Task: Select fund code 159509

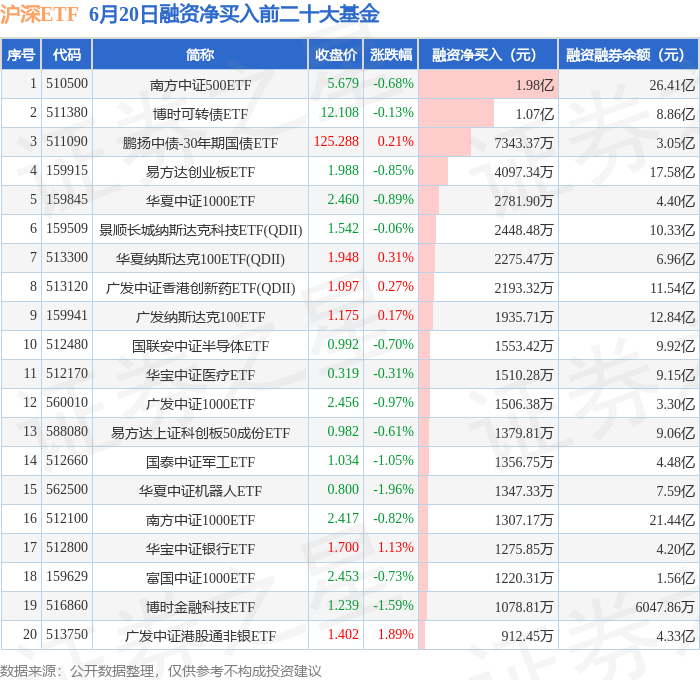Action: (x=67, y=229)
